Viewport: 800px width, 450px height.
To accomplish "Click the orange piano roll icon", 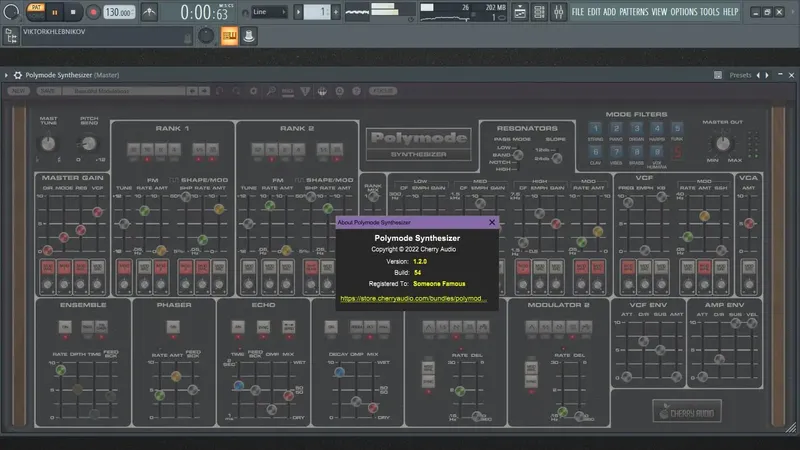I will [x=229, y=36].
